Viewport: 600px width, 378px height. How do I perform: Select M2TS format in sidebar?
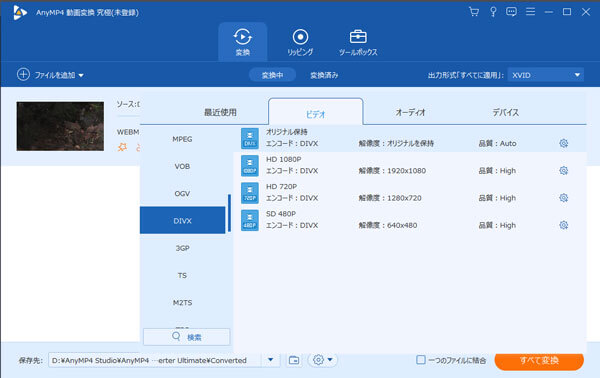coord(183,302)
